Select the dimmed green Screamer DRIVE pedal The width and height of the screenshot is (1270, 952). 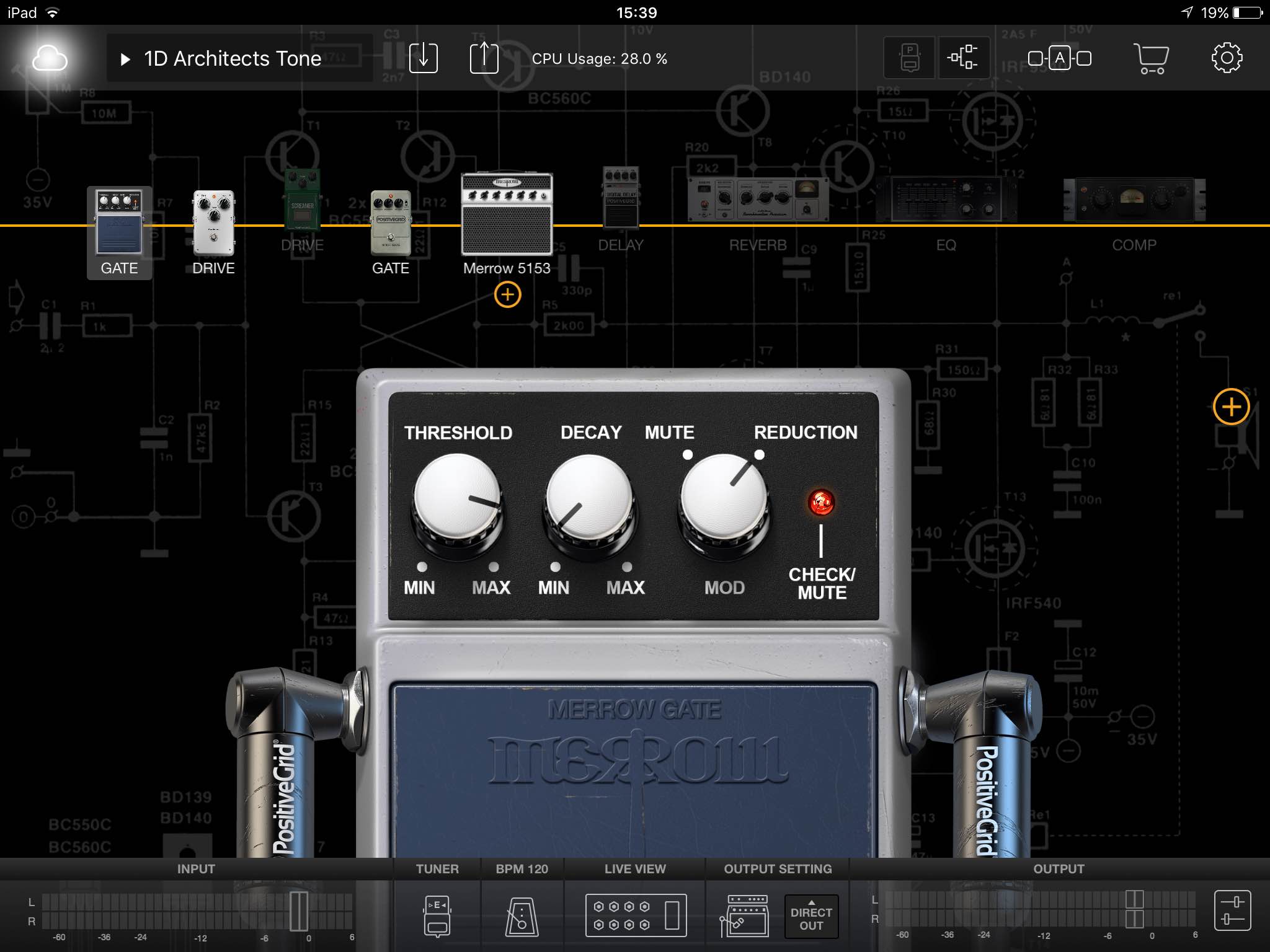pos(302,200)
